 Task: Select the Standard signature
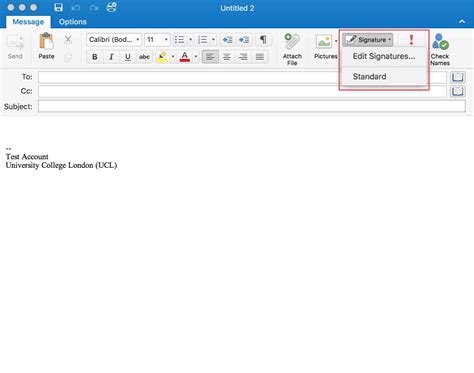(x=384, y=77)
